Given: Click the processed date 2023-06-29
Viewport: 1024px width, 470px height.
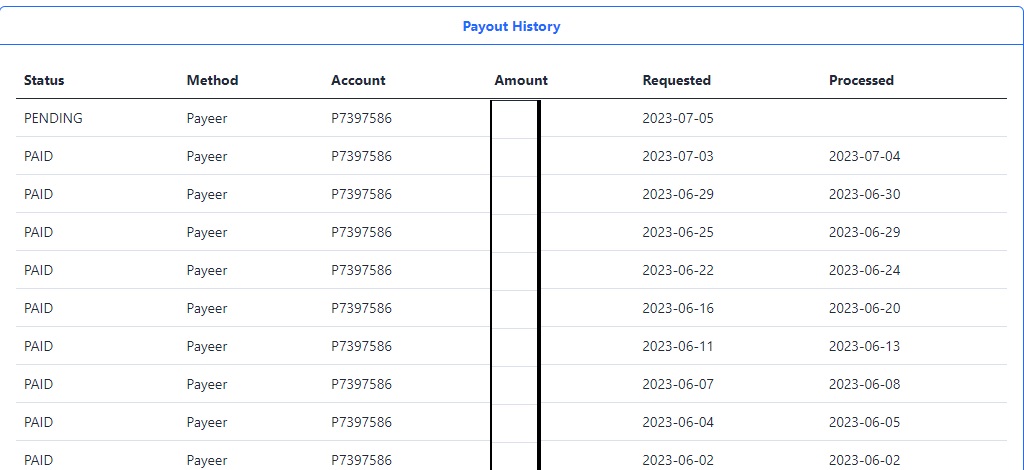Looking at the screenshot, I should (865, 232).
